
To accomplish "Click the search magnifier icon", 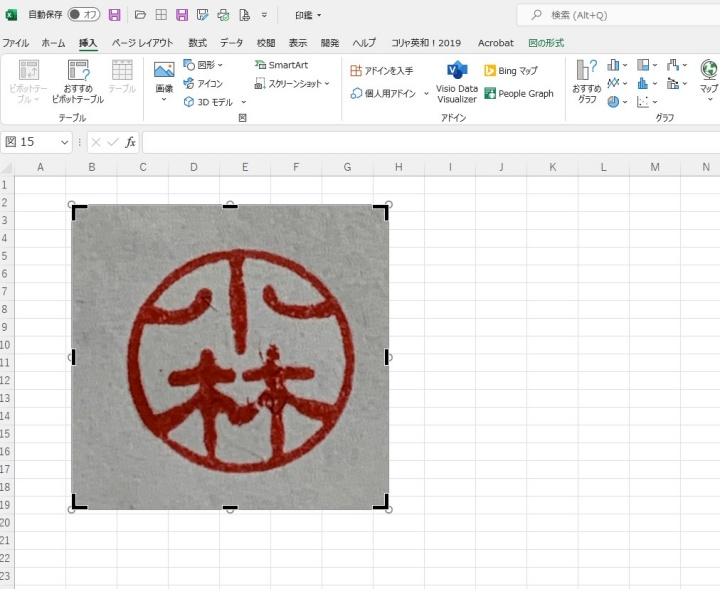I will coord(536,15).
